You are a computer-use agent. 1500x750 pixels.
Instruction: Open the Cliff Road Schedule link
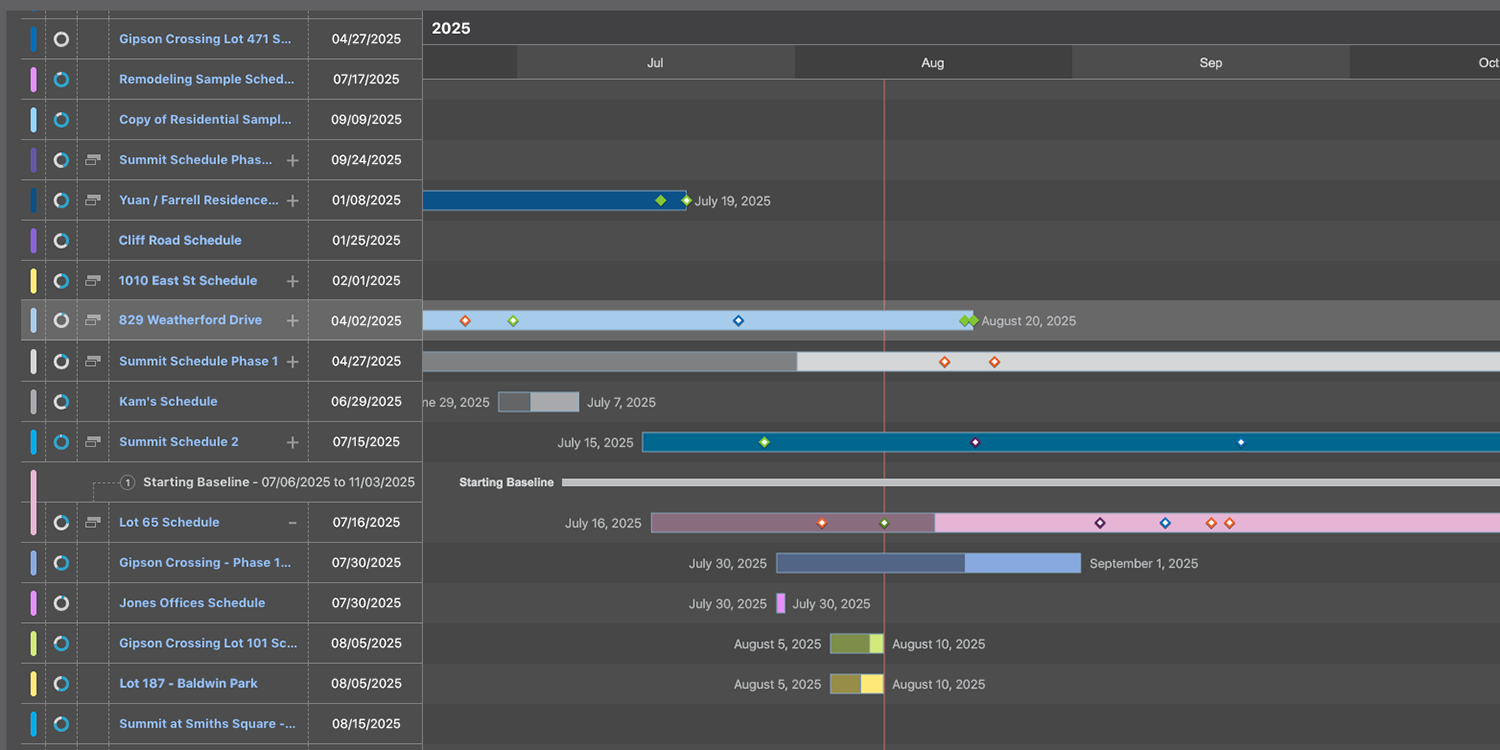(x=180, y=240)
